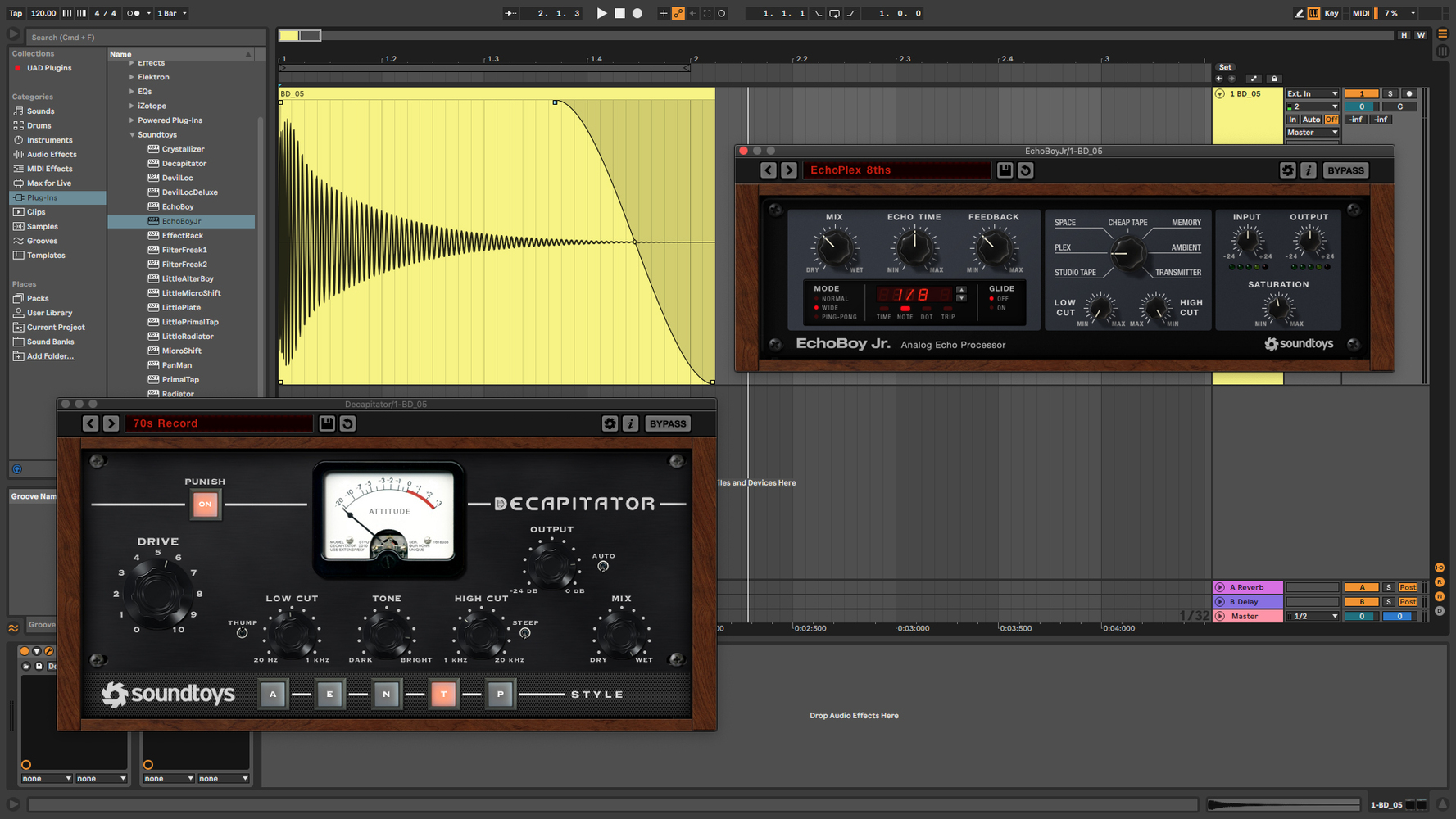Click the Add Folder link
This screenshot has height=819, width=1456.
[x=50, y=356]
